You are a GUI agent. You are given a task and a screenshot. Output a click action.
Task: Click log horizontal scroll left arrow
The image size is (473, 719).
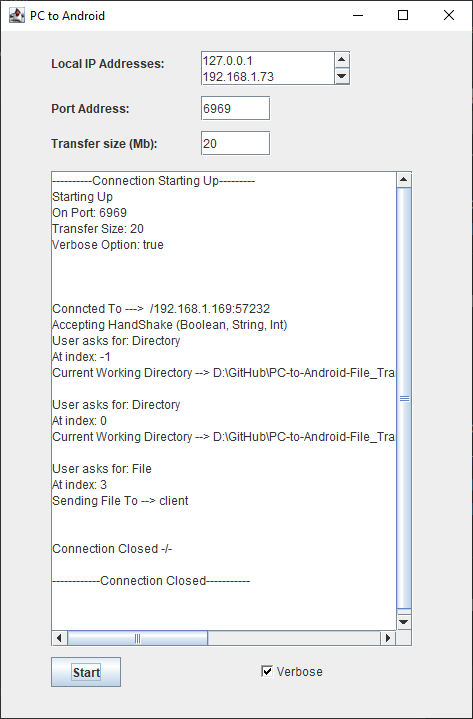pyautogui.click(x=59, y=637)
